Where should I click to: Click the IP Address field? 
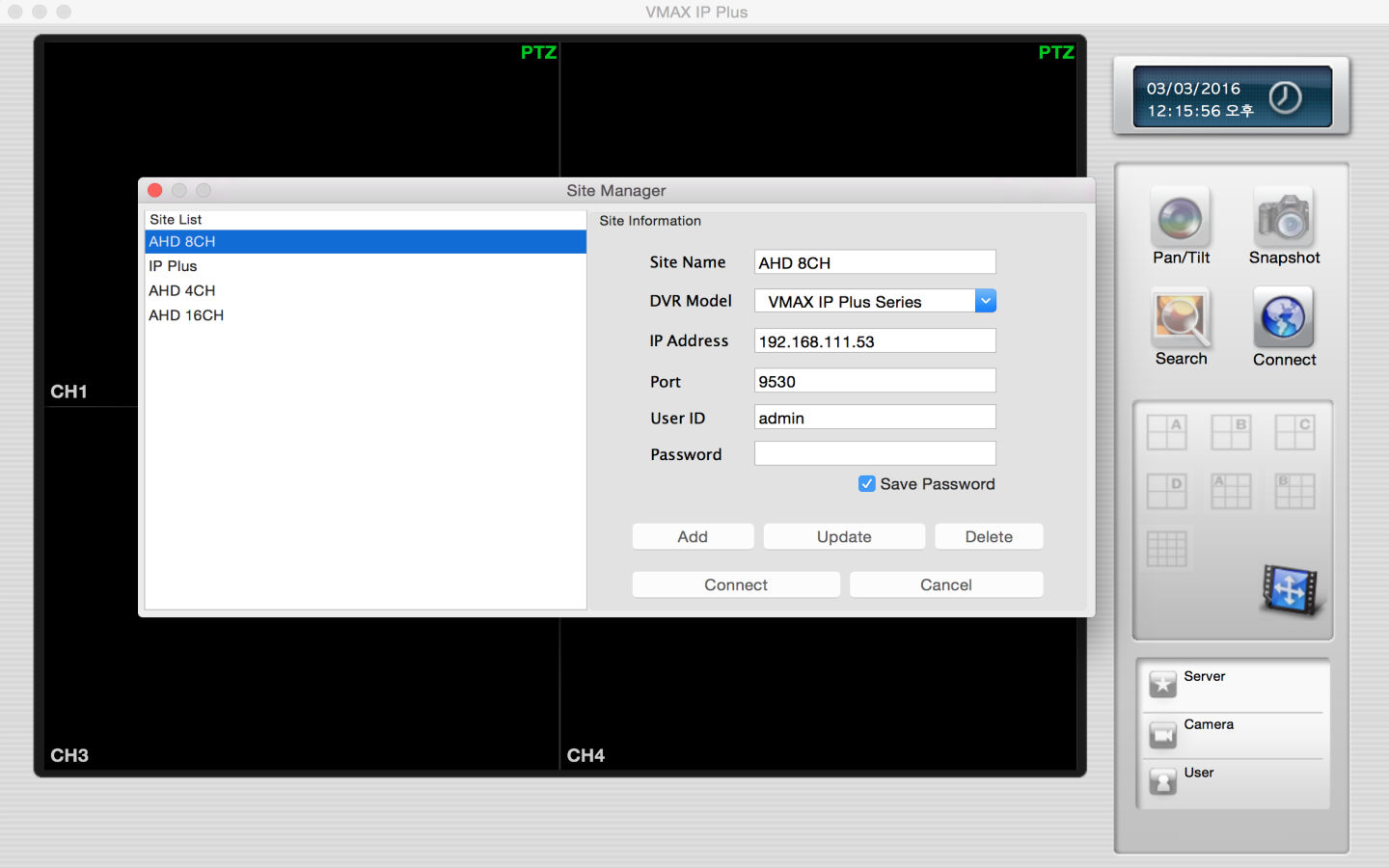point(875,341)
